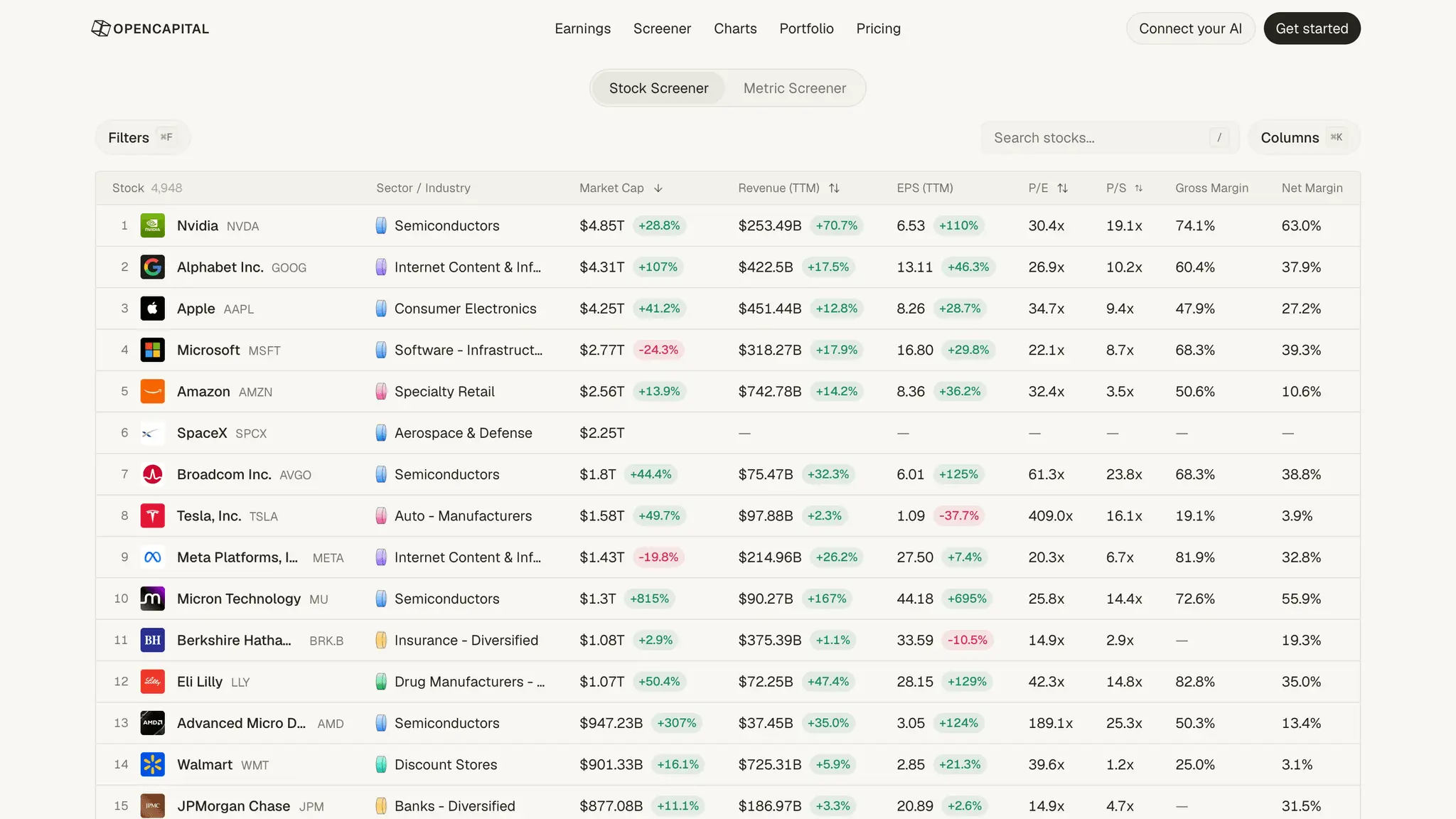
Task: Click the Sector / Industry column header
Action: [x=423, y=188]
